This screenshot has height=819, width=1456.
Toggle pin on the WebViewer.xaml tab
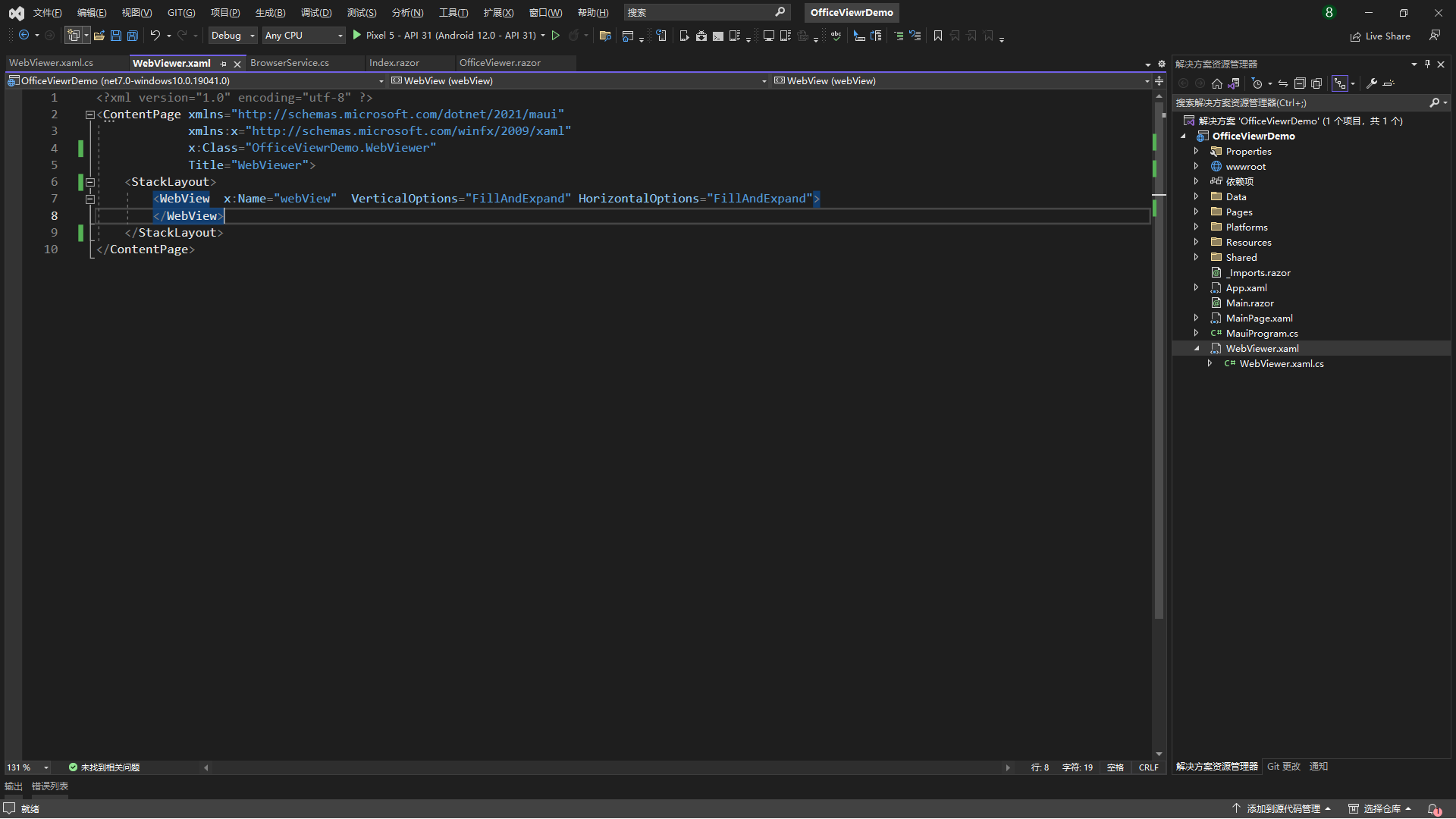223,64
